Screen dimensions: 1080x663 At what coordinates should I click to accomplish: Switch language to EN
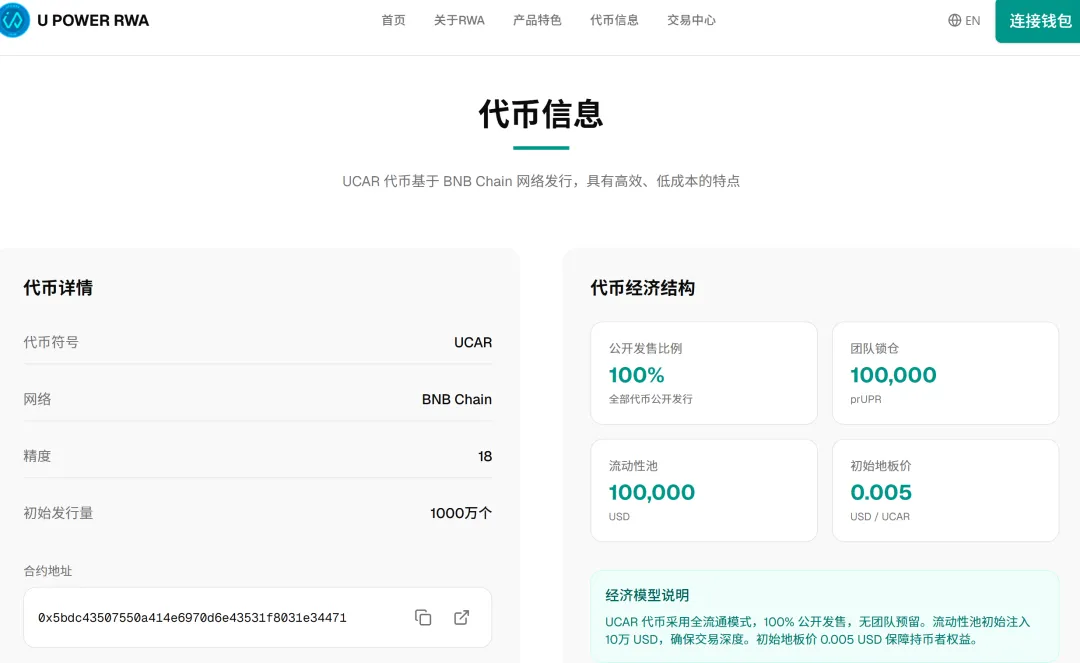coord(973,21)
